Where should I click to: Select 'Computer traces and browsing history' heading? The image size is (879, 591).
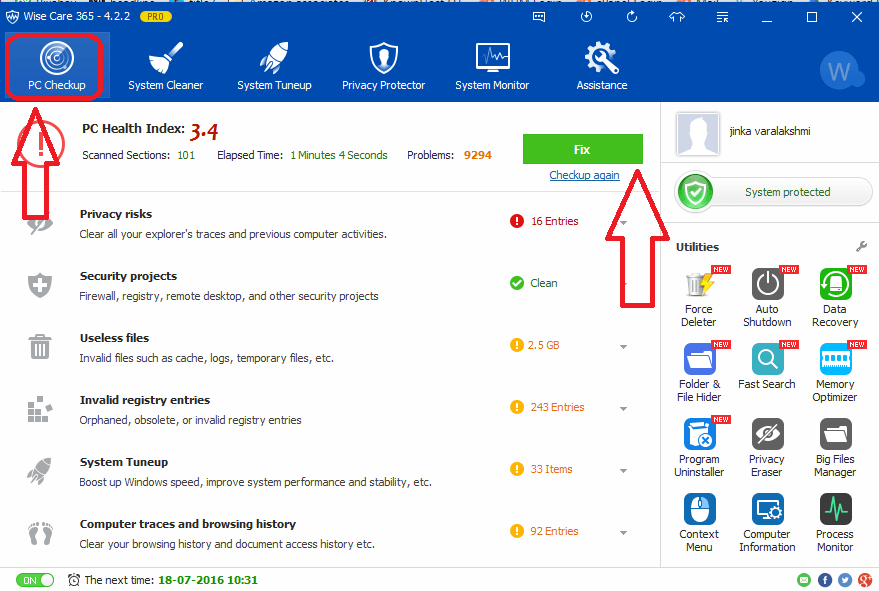(188, 524)
